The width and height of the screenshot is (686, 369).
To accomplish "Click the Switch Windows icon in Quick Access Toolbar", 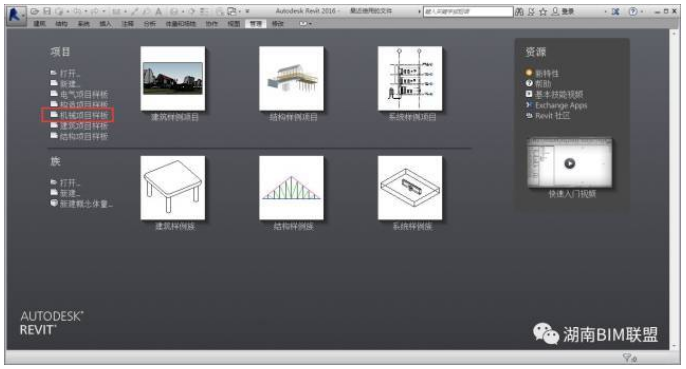I will [x=231, y=11].
